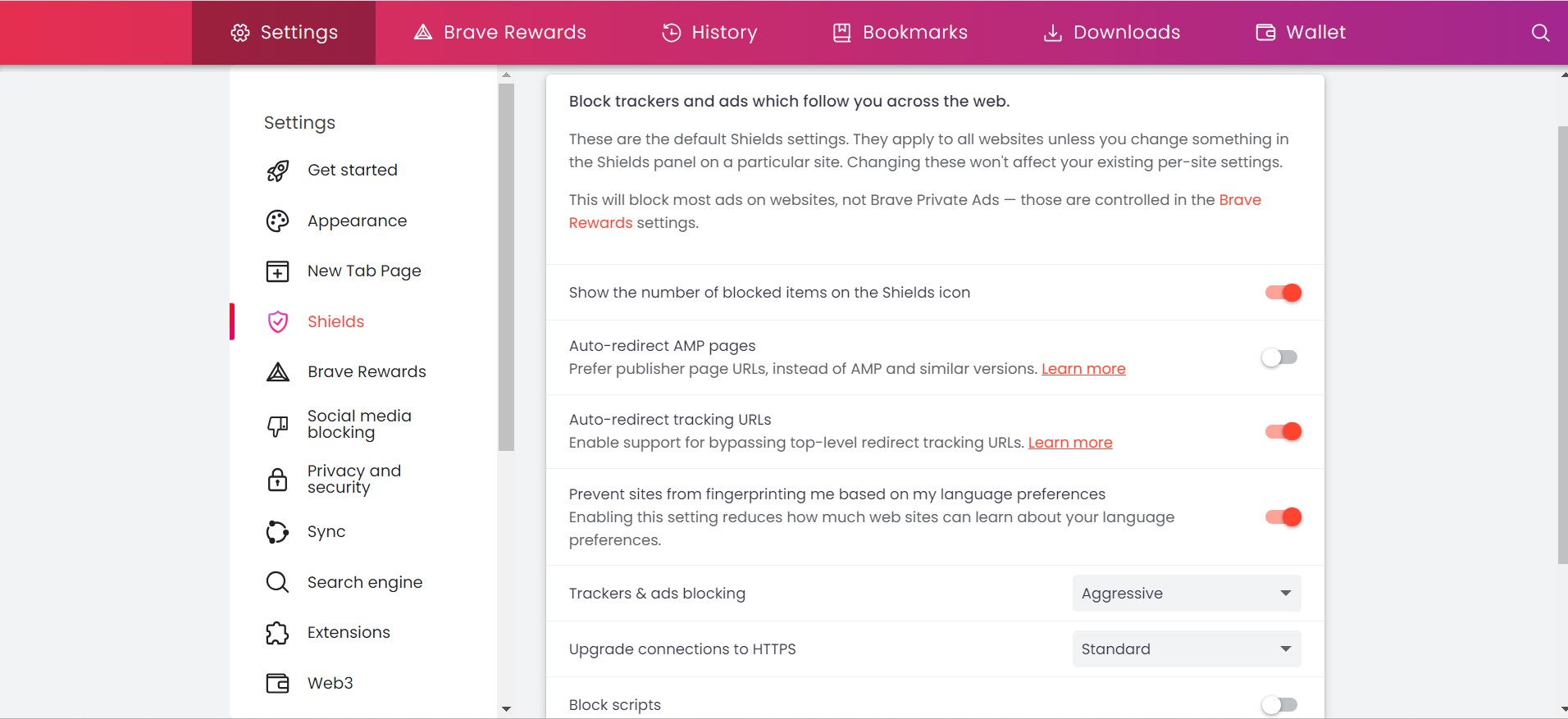Click the Sync circular icon
The height and width of the screenshot is (719, 1568).
pos(278,532)
